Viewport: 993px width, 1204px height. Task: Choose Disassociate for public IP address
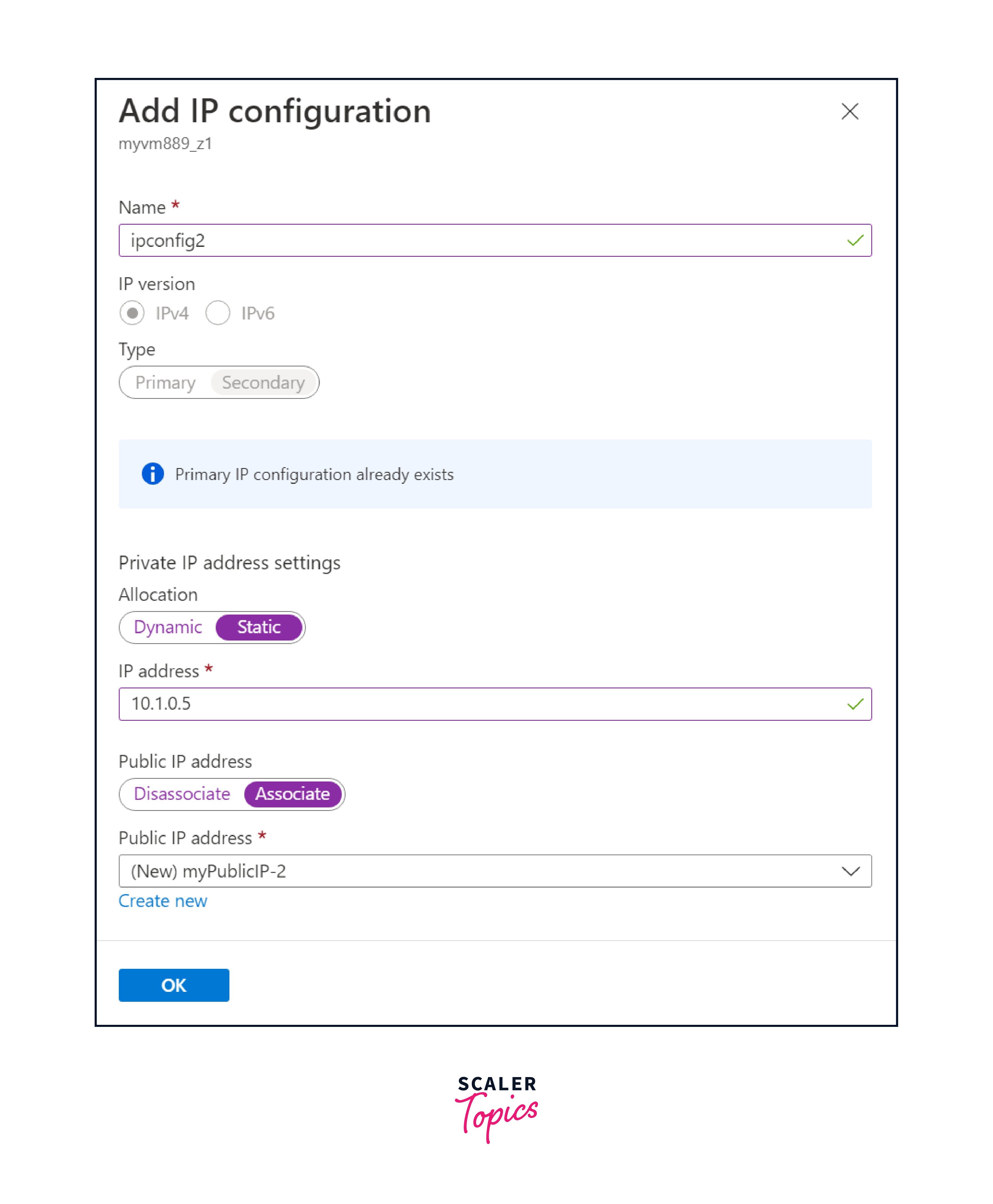(182, 794)
